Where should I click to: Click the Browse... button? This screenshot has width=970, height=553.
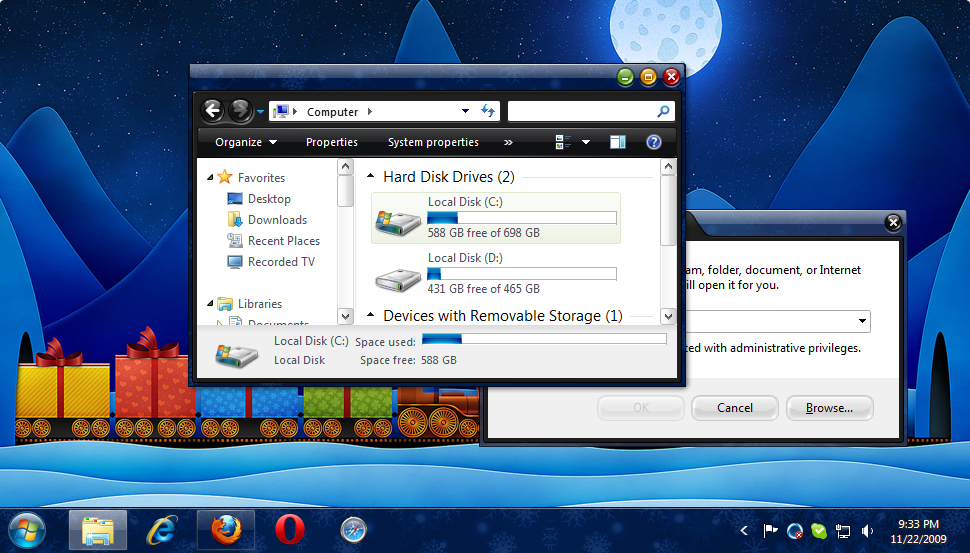click(x=829, y=408)
